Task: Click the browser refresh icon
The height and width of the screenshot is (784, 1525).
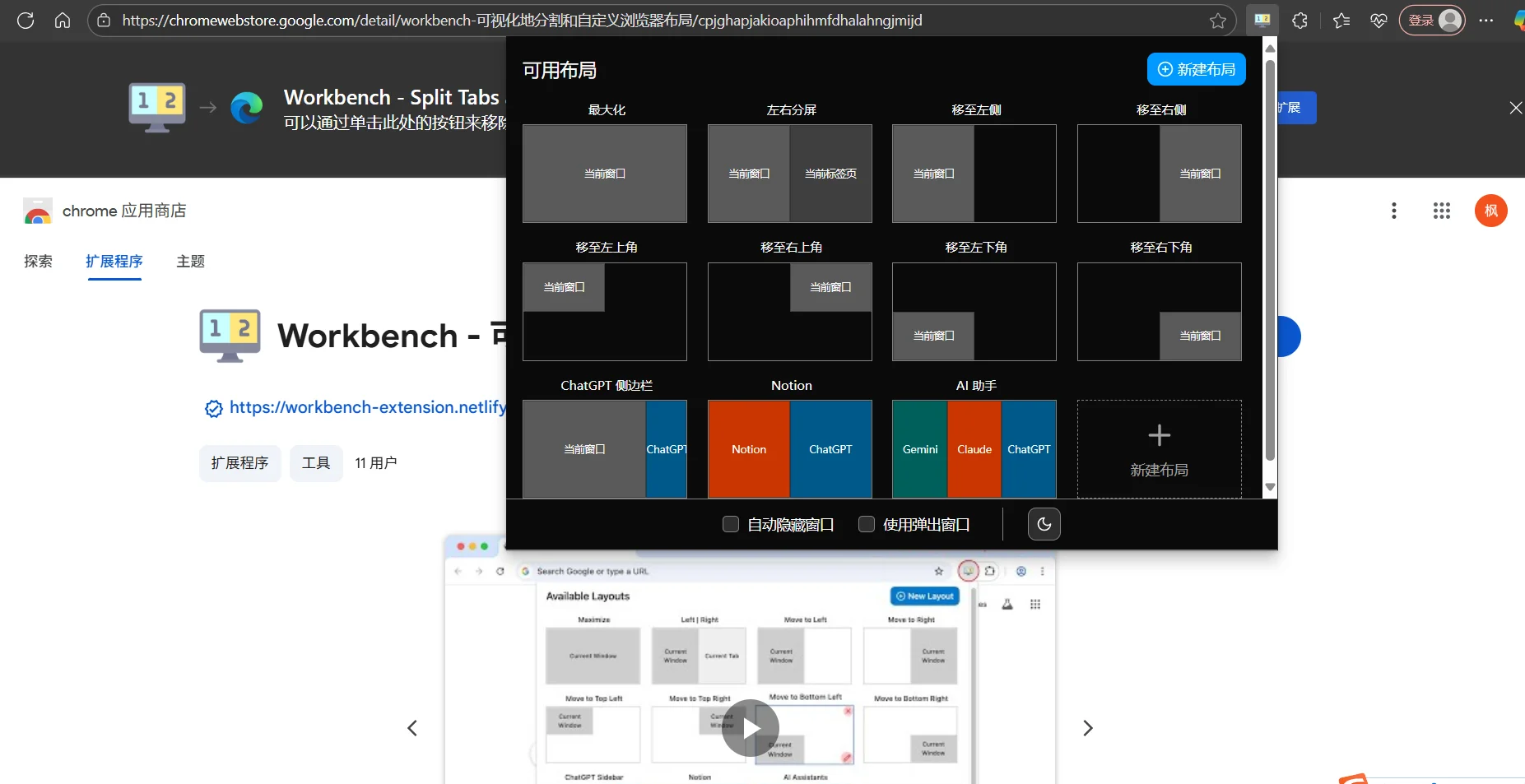Action: click(x=26, y=21)
